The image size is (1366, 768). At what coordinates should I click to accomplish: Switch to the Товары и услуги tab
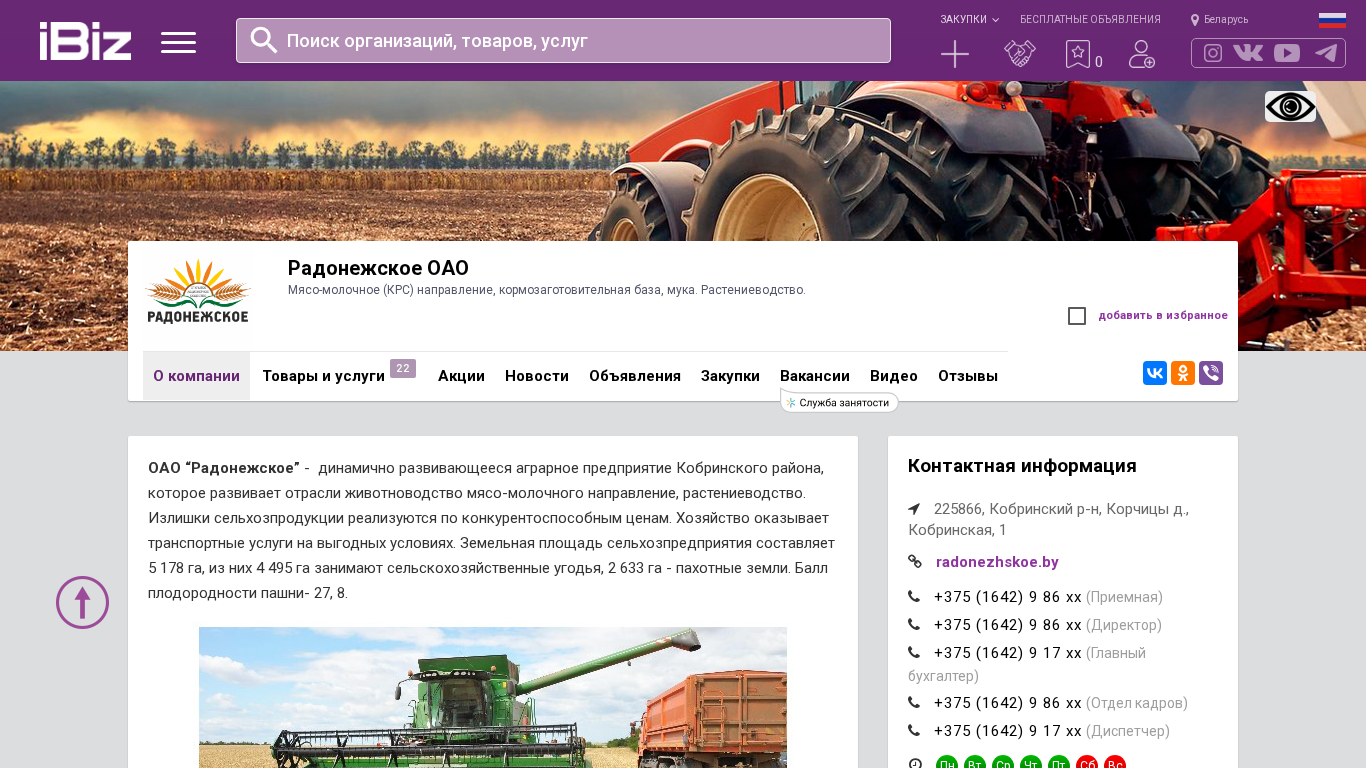(323, 376)
